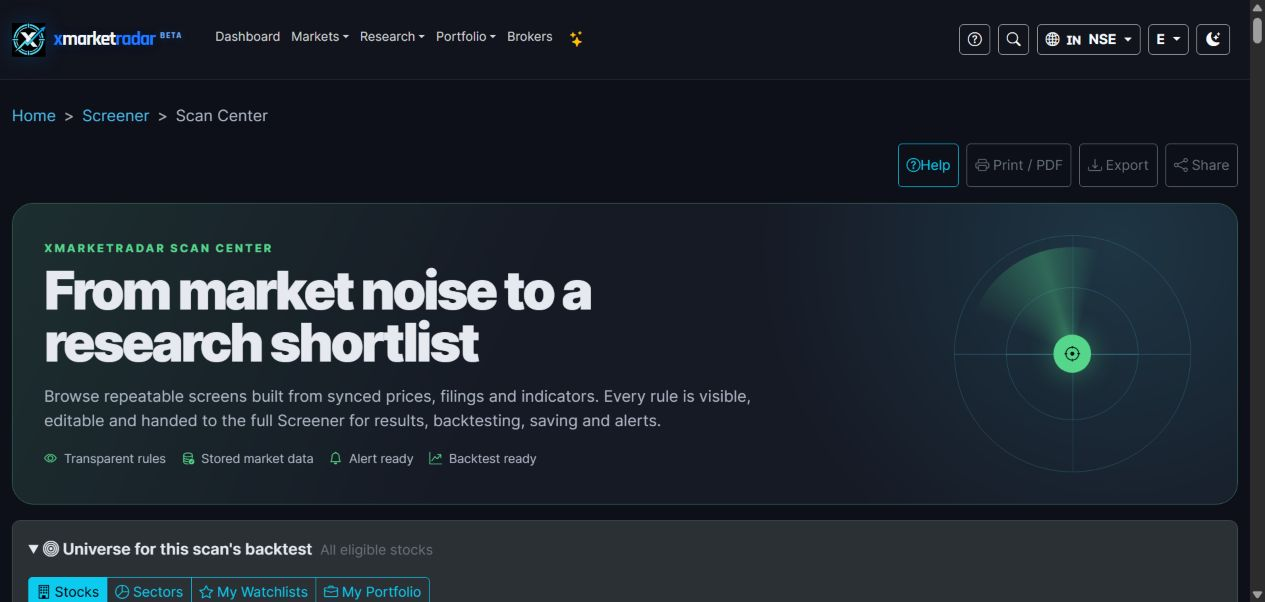The height and width of the screenshot is (602, 1265).
Task: Click the Transparent rules eye icon
Action: [x=50, y=459]
